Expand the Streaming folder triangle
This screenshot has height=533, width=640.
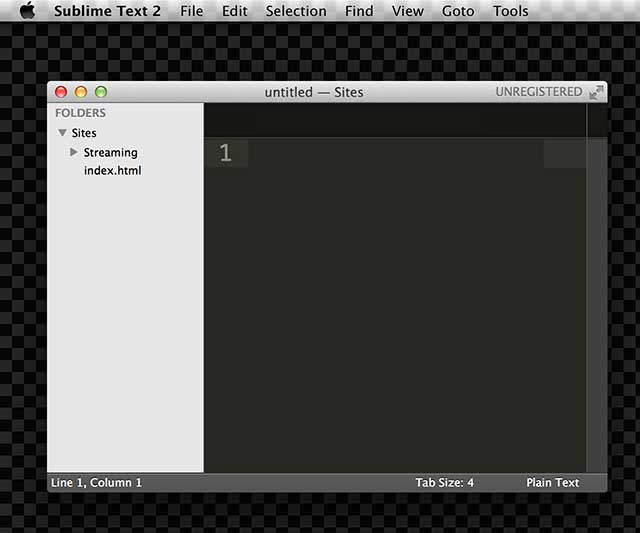click(x=74, y=152)
